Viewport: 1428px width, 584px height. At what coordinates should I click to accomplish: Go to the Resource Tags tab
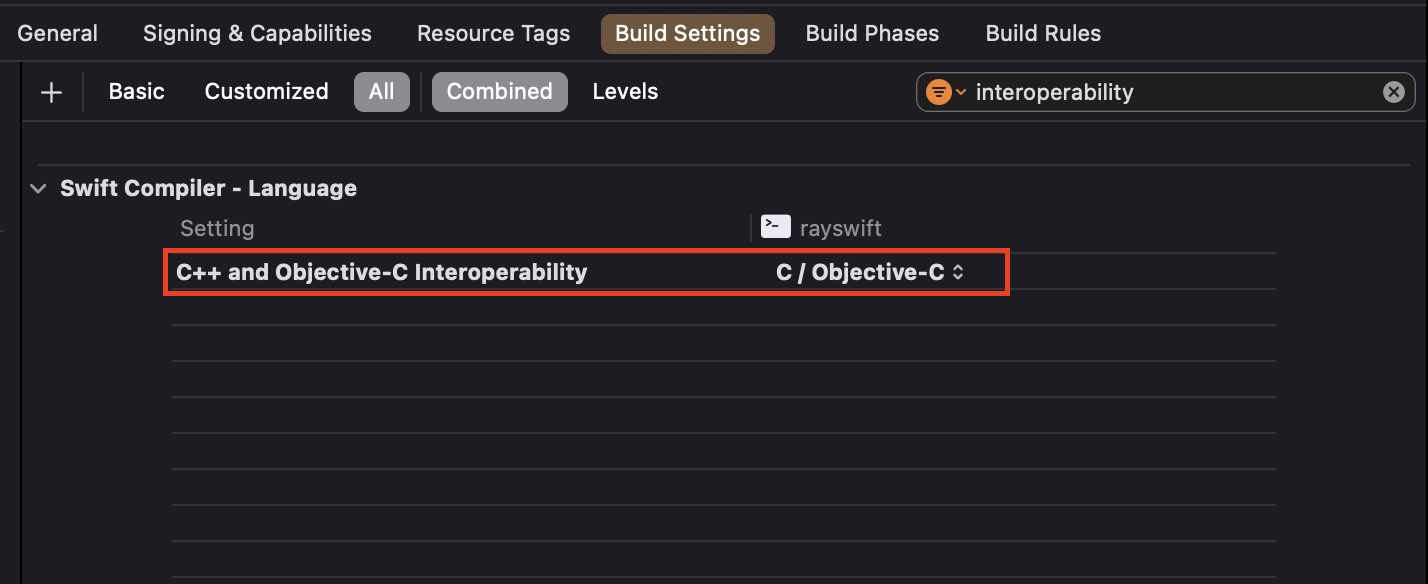493,33
